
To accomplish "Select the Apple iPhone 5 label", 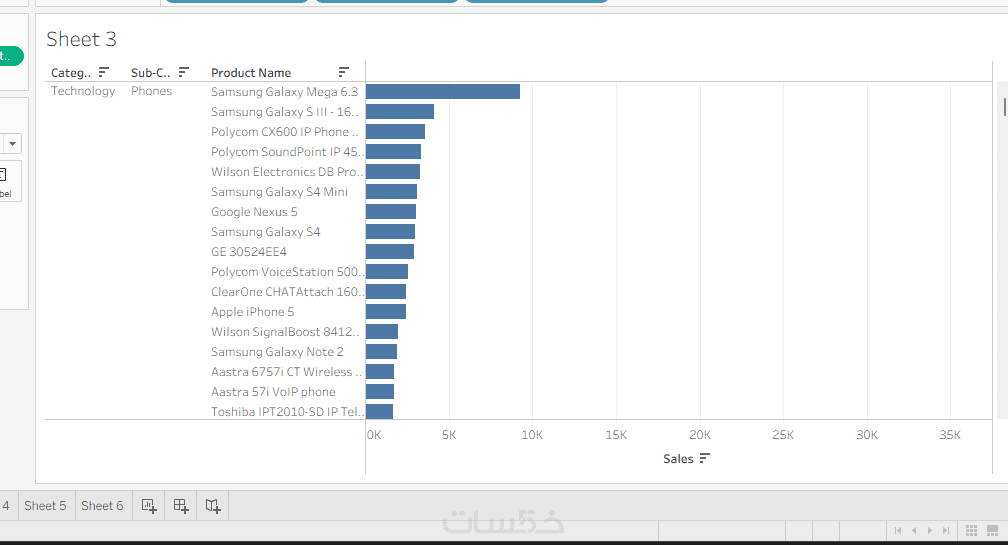I will [x=253, y=311].
